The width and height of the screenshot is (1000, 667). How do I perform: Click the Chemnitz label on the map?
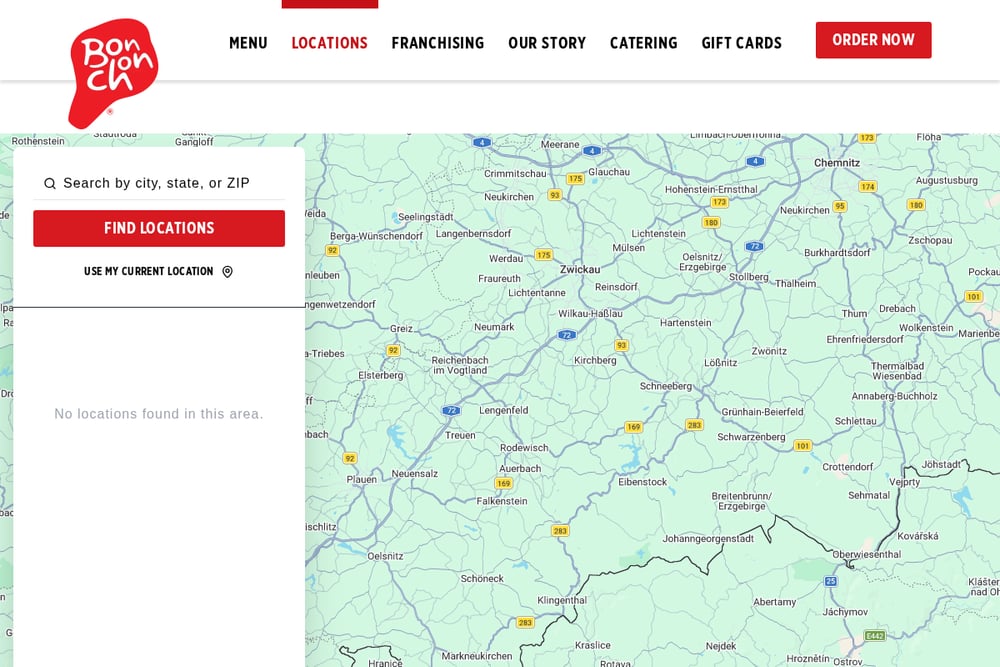point(837,163)
